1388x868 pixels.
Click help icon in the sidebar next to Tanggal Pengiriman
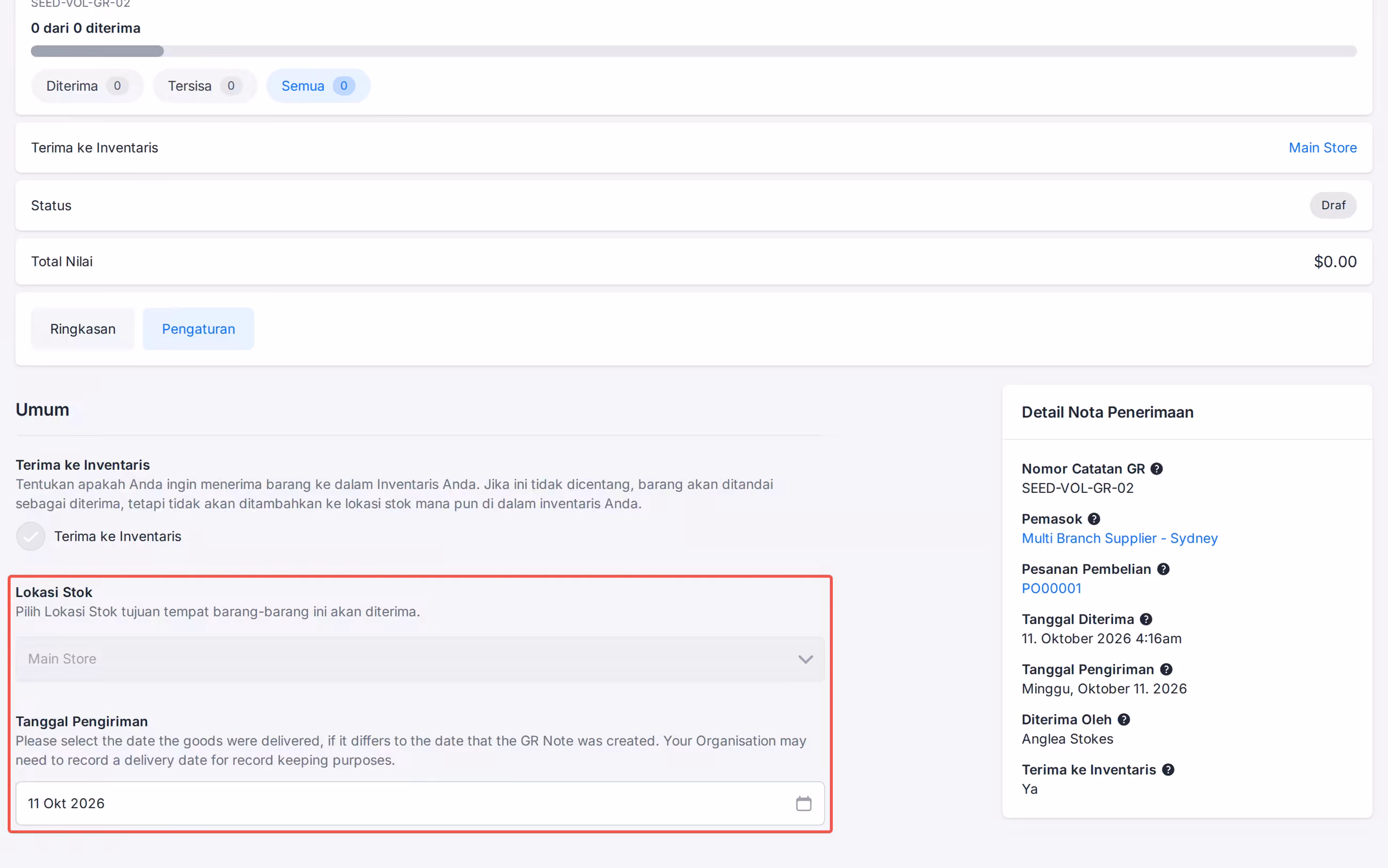click(x=1166, y=669)
